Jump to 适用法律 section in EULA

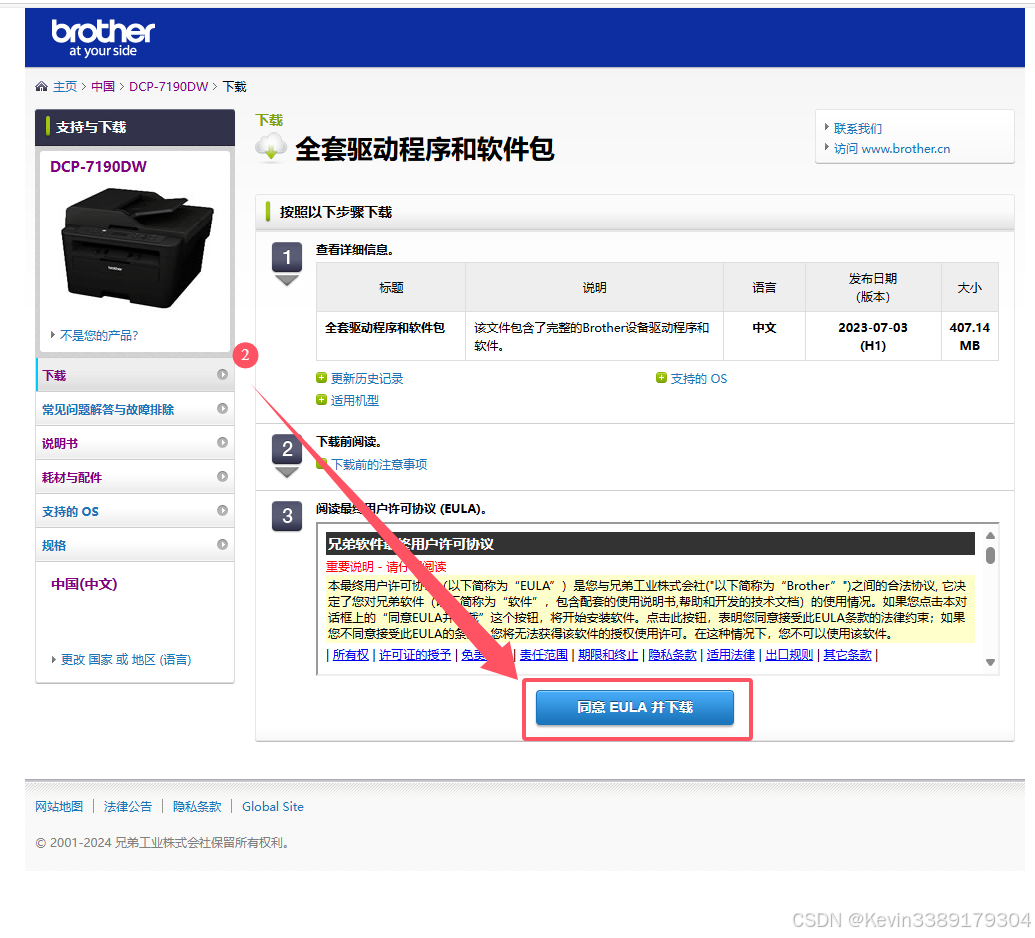click(x=731, y=655)
